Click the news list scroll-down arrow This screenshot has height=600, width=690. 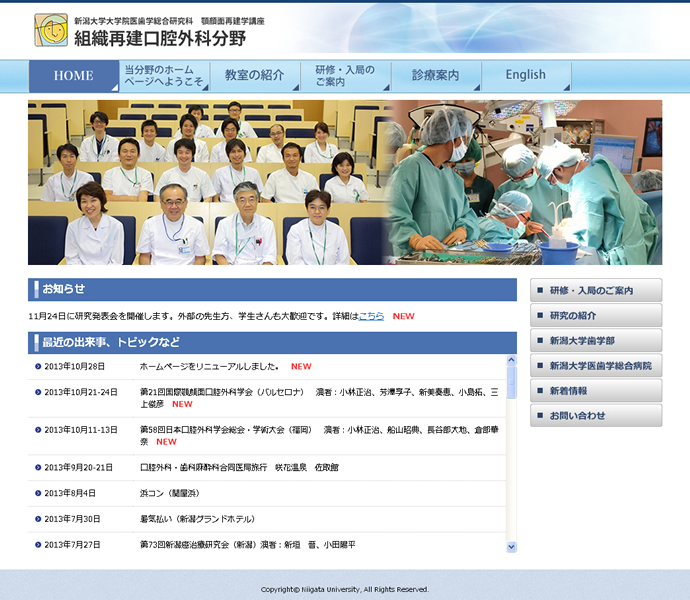pyautogui.click(x=511, y=547)
